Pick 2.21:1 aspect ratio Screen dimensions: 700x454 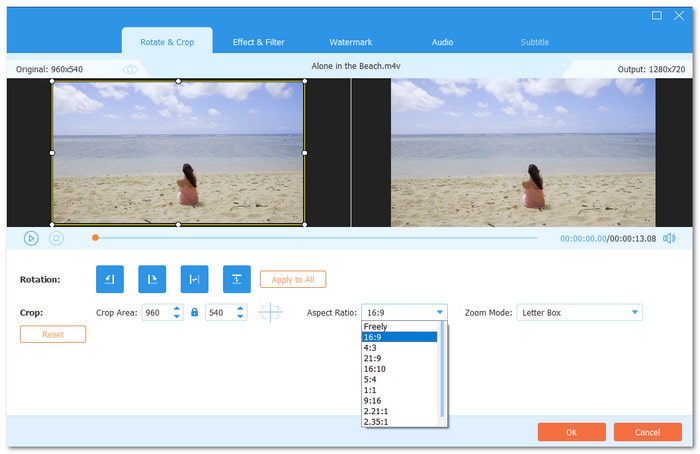[x=399, y=411]
